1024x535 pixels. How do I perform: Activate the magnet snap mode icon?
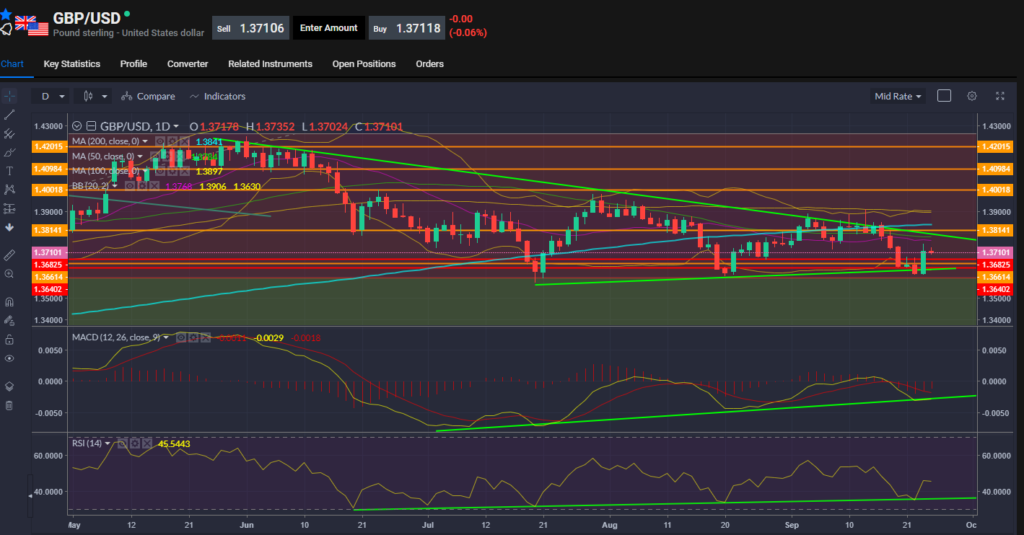9,301
